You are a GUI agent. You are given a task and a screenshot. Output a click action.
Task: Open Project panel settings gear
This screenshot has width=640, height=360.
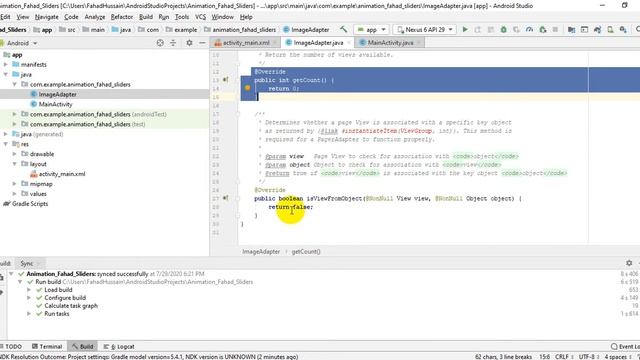189,43
